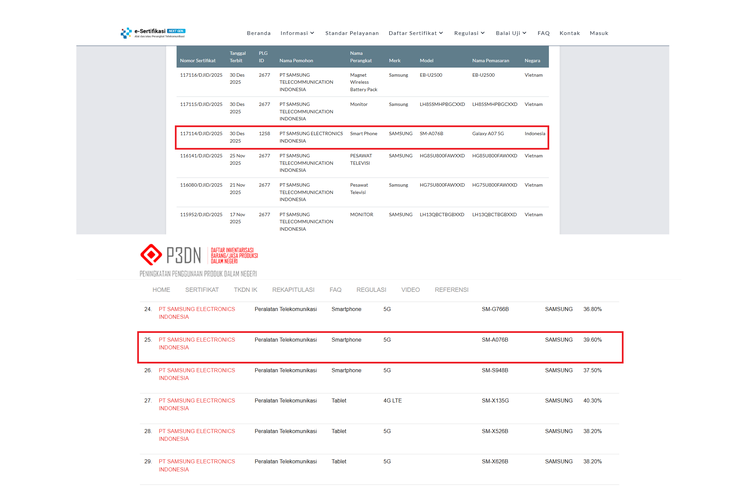Select the HOME tab in P3DN menu
750x500 pixels.
pos(161,289)
